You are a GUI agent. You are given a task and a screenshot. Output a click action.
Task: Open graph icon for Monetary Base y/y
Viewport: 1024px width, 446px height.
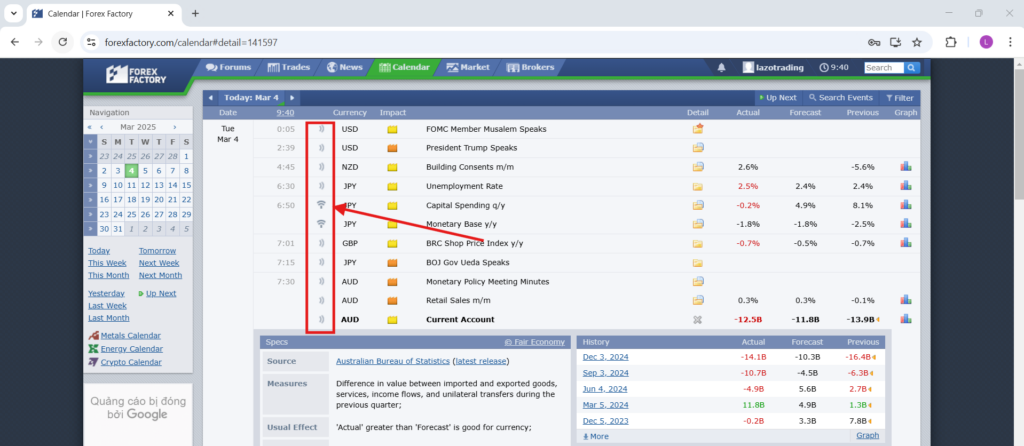905,224
